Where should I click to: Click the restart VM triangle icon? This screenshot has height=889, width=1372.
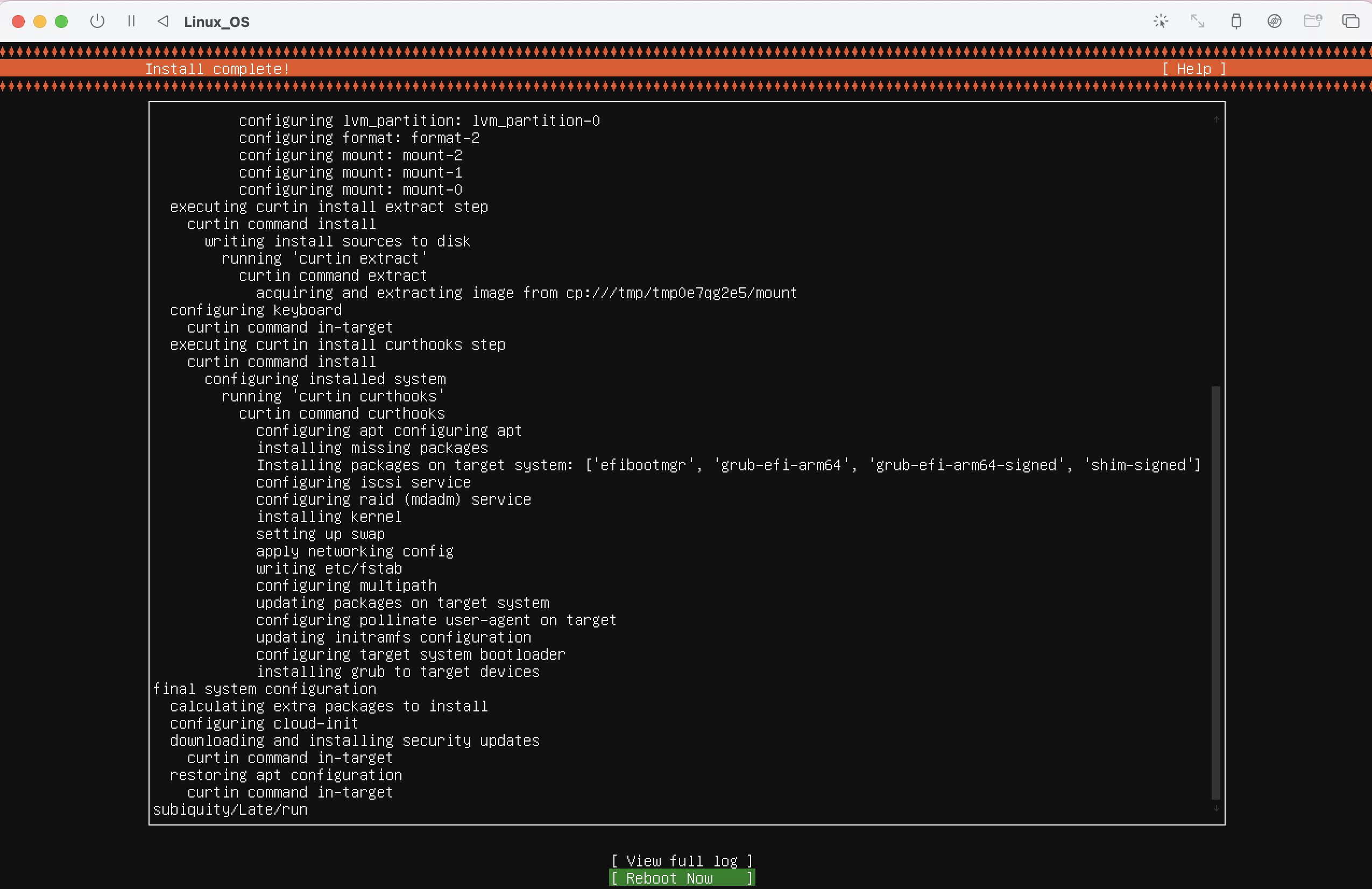click(163, 22)
